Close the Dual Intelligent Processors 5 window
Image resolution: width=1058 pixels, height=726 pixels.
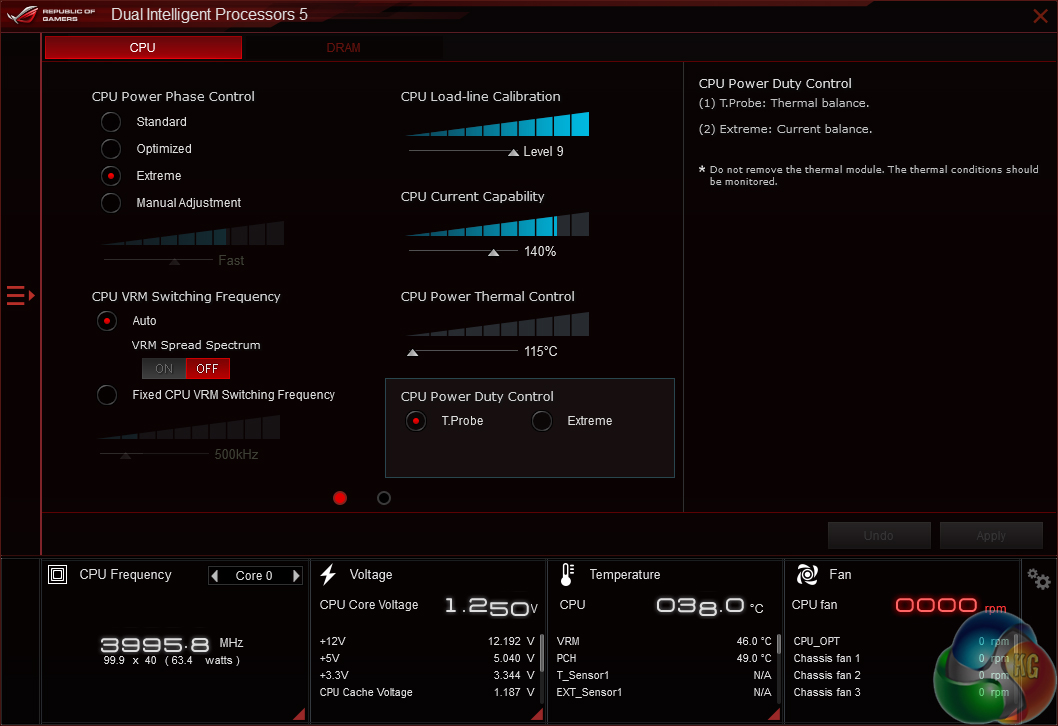(x=1040, y=16)
